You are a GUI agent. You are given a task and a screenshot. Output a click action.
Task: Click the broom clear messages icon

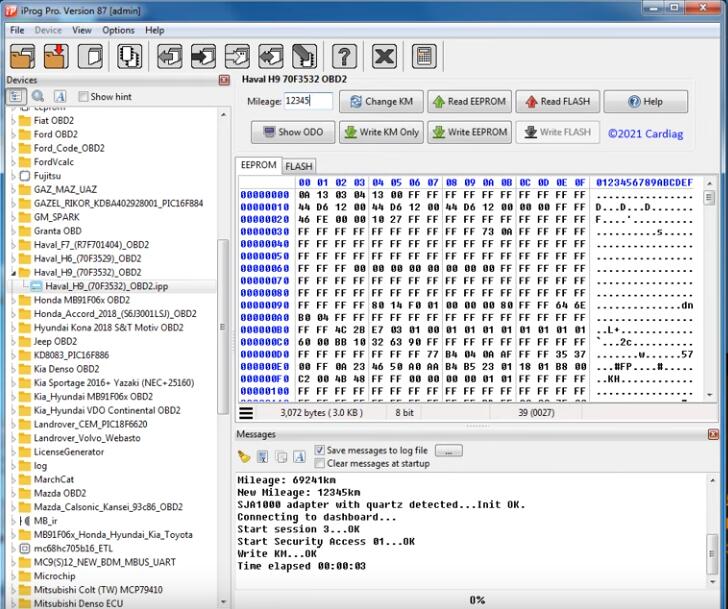pos(244,457)
